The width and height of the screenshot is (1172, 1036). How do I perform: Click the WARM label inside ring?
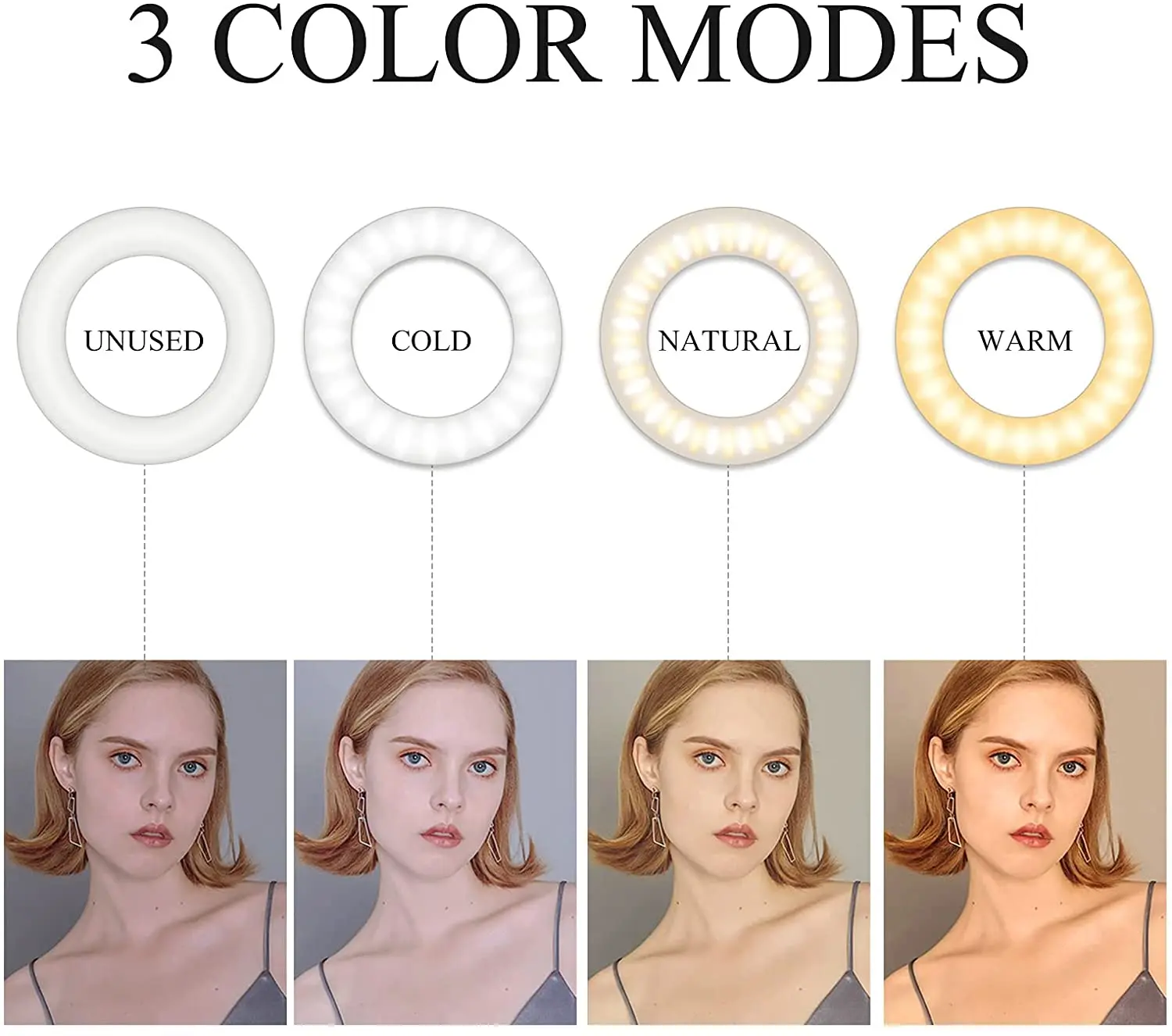1025,341
